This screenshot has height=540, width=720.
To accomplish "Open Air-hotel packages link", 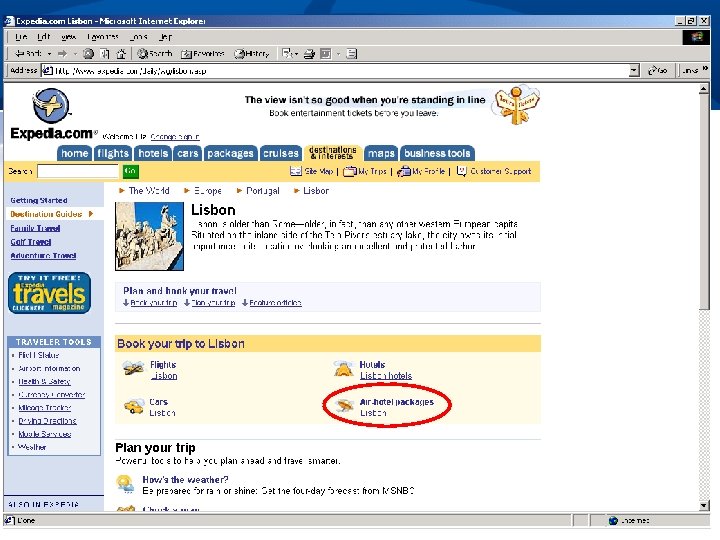I will point(397,402).
